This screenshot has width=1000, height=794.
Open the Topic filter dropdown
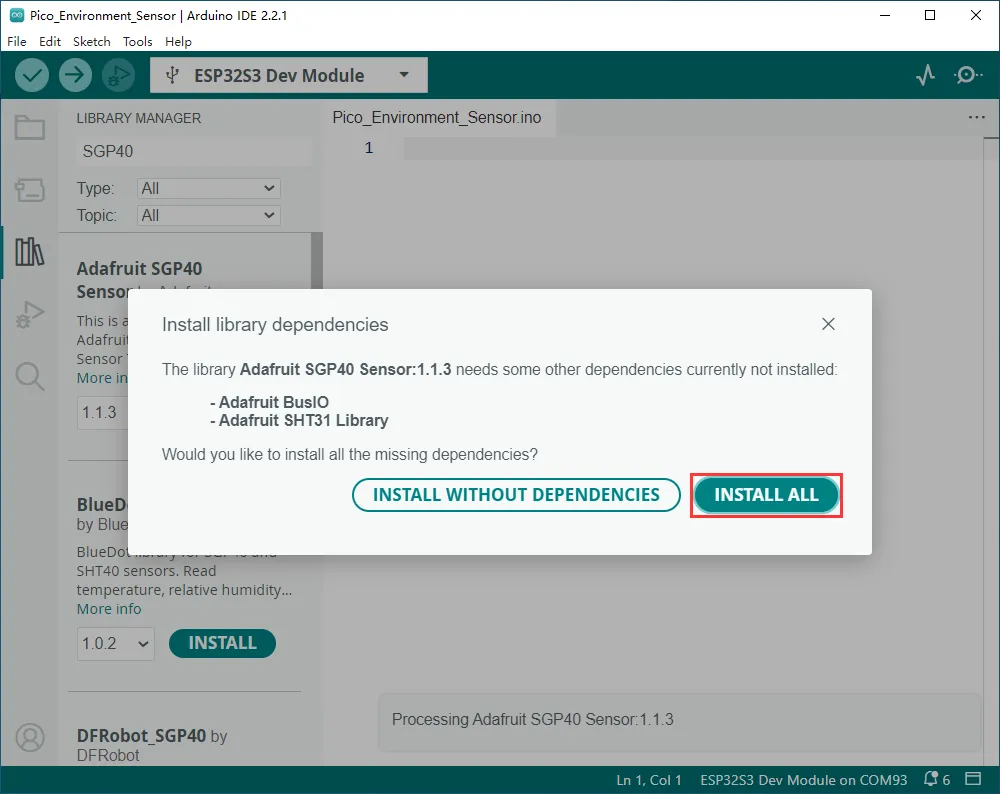(209, 216)
